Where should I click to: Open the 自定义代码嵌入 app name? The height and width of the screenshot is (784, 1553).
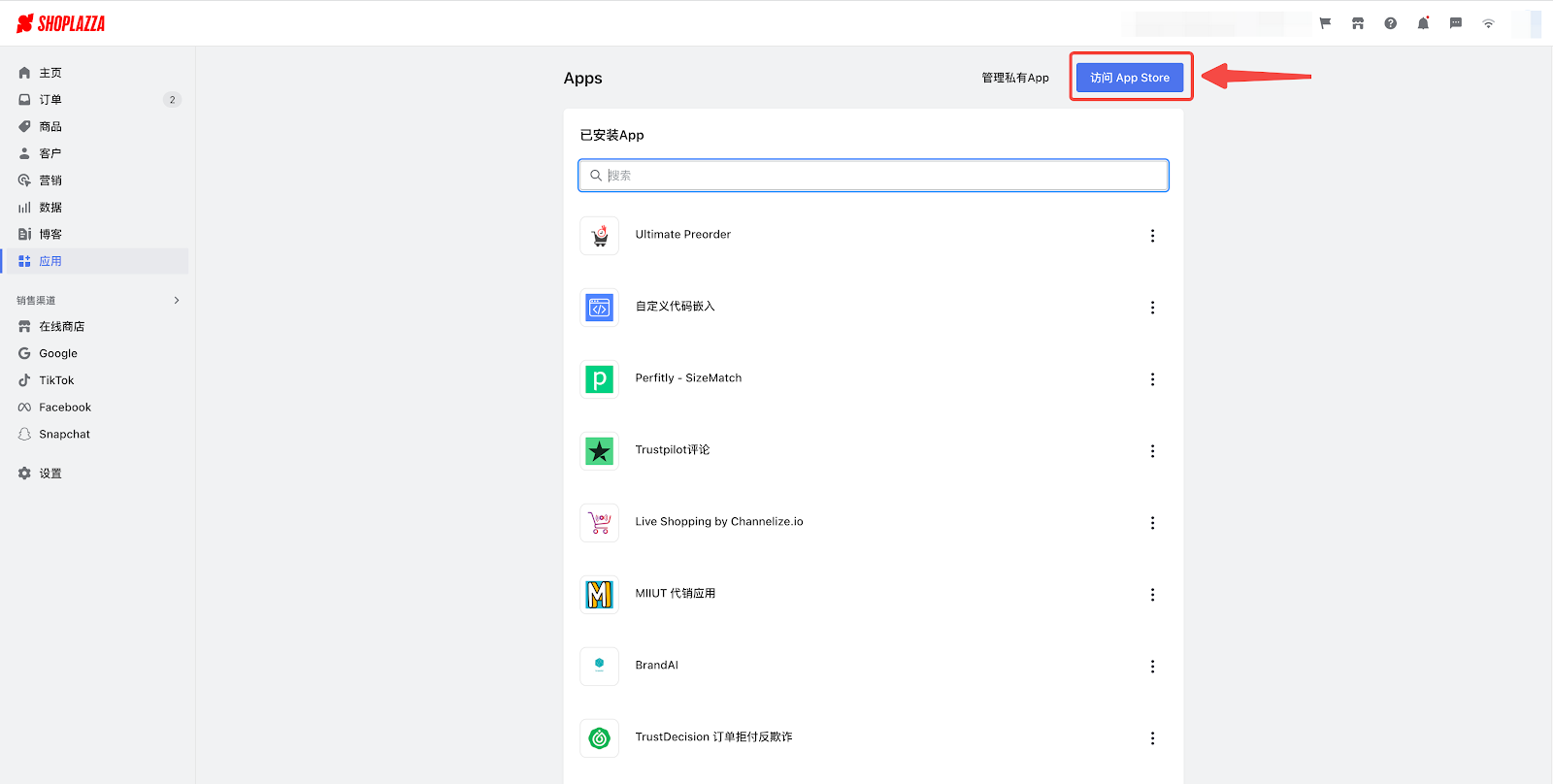[x=675, y=307]
